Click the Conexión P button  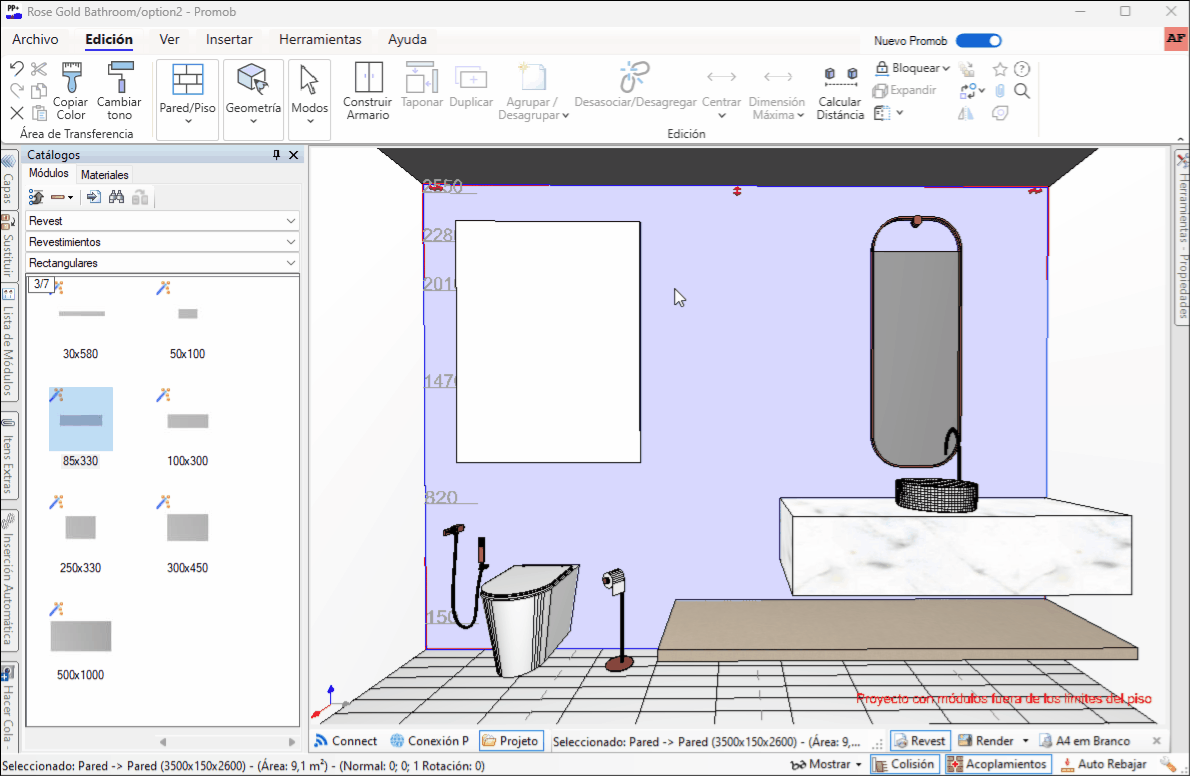[x=430, y=741]
